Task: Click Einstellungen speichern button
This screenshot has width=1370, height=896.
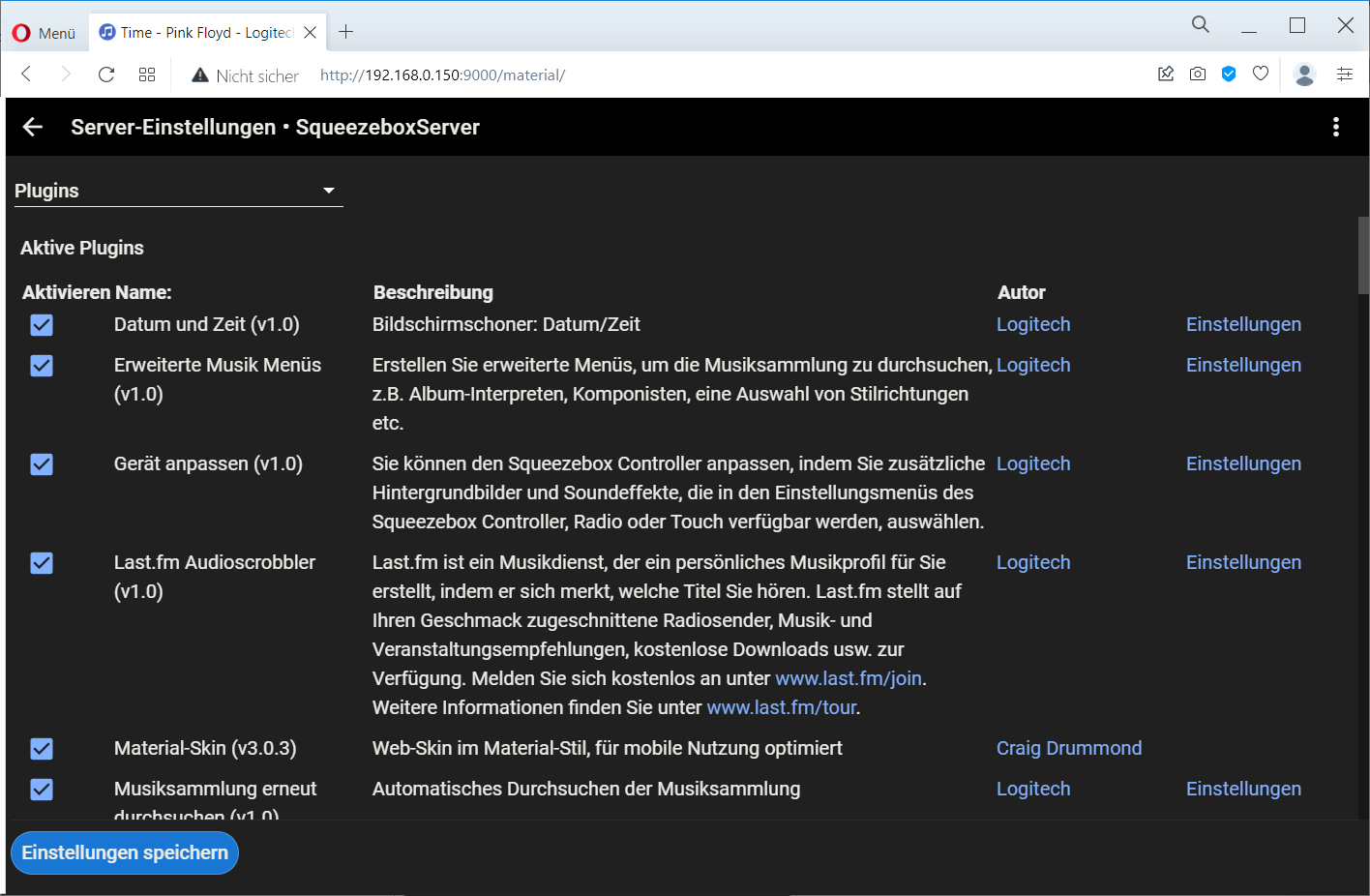Action: [125, 852]
